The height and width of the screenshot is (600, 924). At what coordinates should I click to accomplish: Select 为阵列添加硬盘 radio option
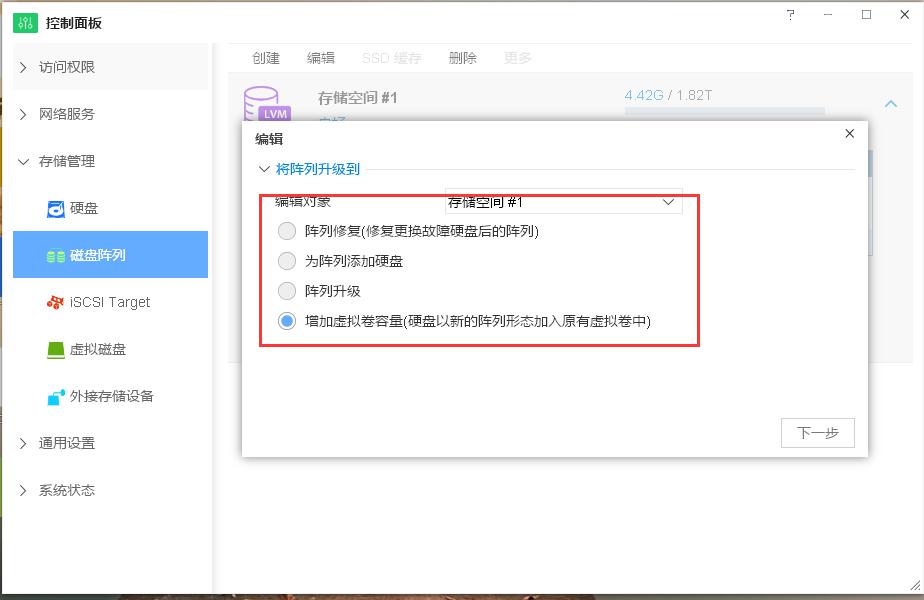[x=287, y=261]
